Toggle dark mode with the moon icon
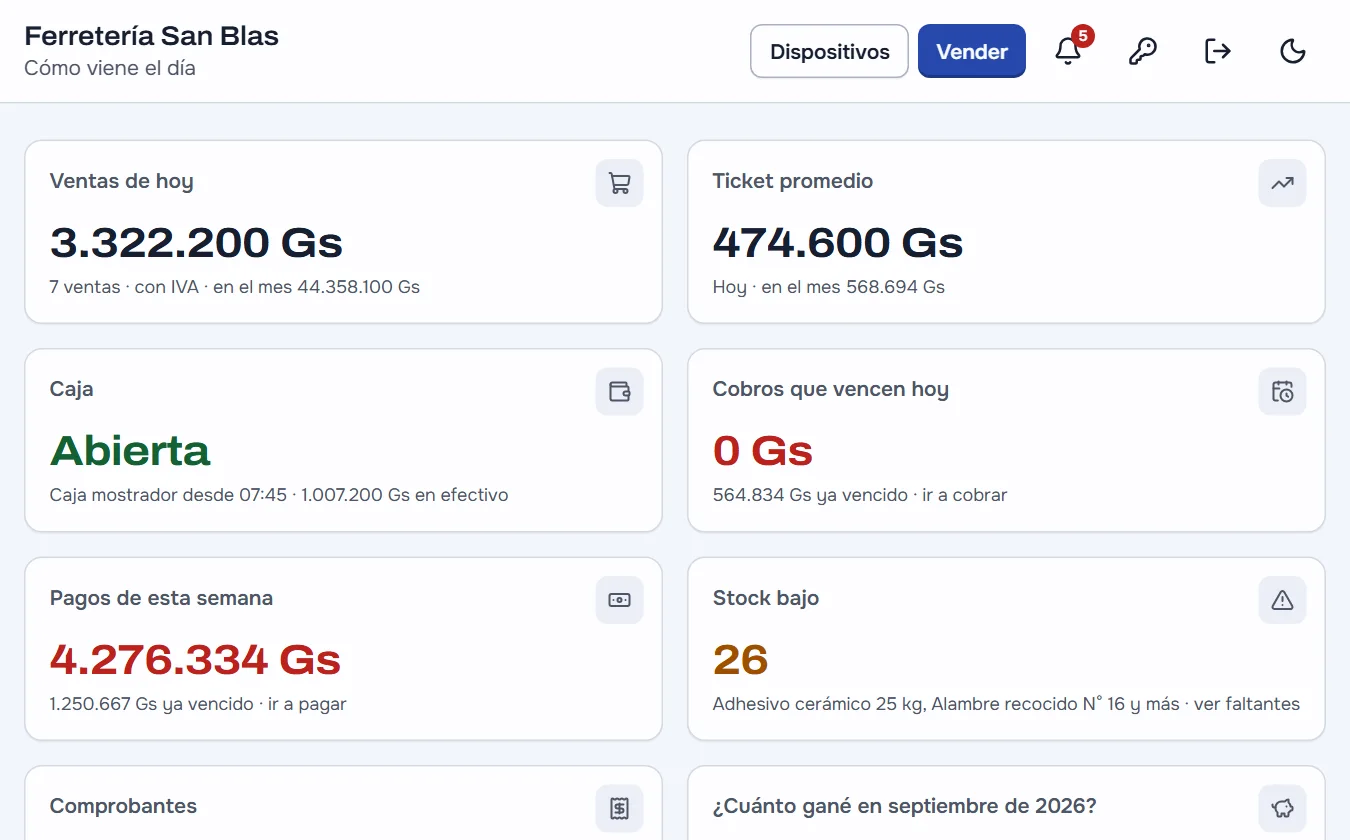Screen dimensions: 1350x840 (1293, 51)
